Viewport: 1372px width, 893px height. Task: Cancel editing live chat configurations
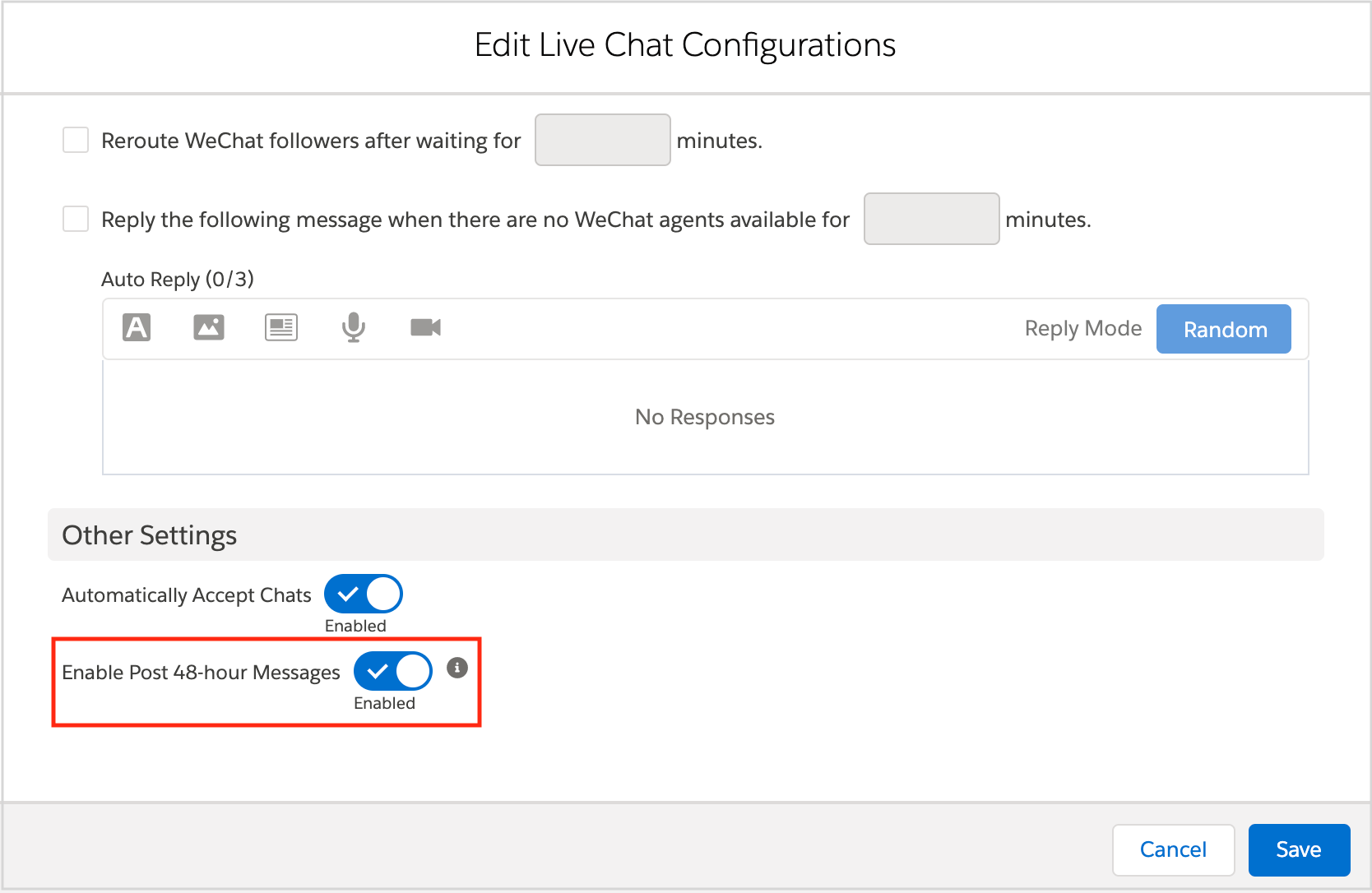click(1173, 849)
